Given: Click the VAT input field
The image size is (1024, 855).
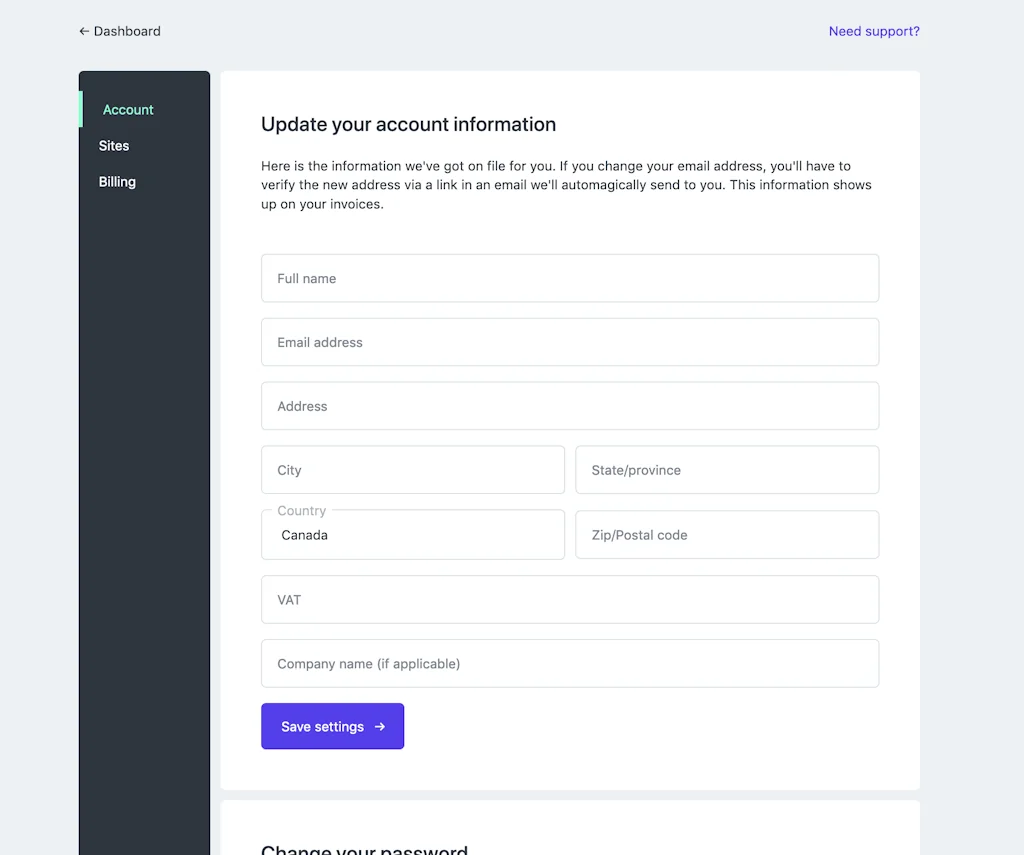Looking at the screenshot, I should [570, 599].
